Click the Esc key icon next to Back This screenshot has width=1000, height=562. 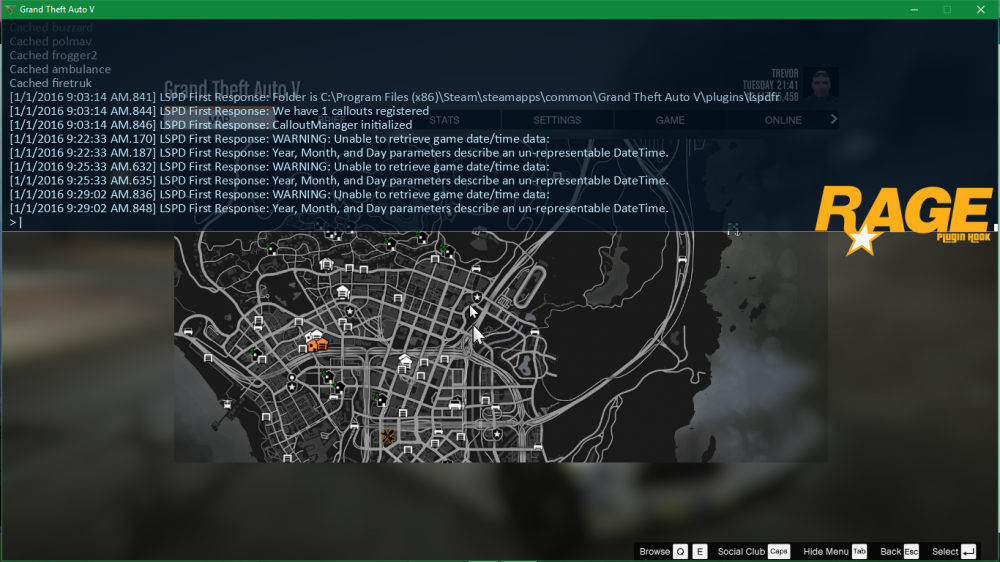[x=911, y=551]
